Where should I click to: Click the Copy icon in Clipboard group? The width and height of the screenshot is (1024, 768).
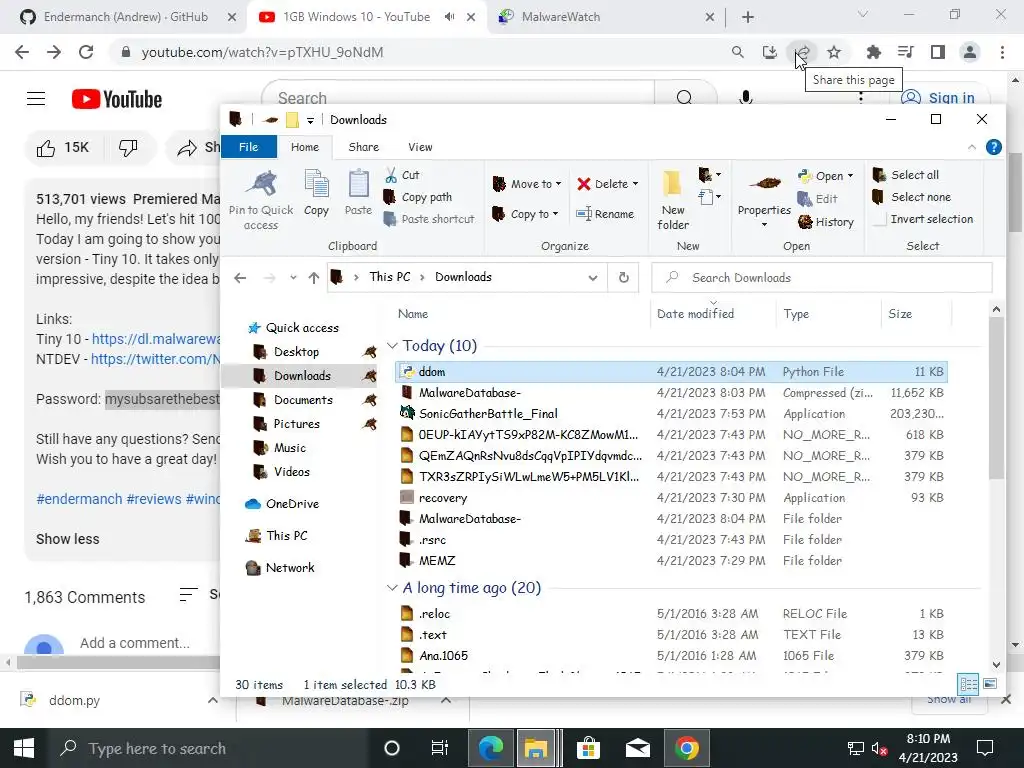point(317,185)
